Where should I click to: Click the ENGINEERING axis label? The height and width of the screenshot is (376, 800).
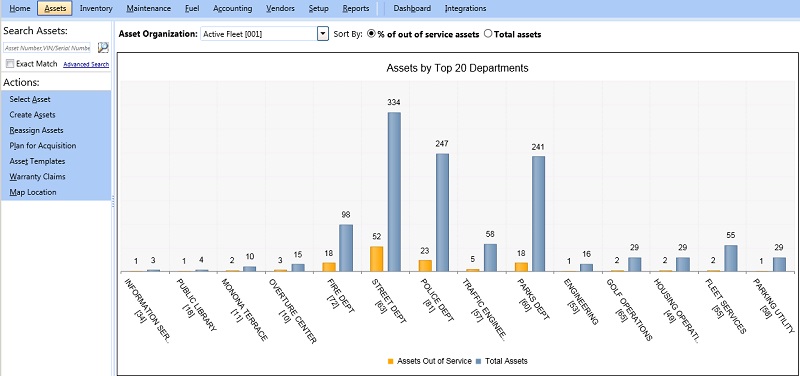click(x=581, y=301)
